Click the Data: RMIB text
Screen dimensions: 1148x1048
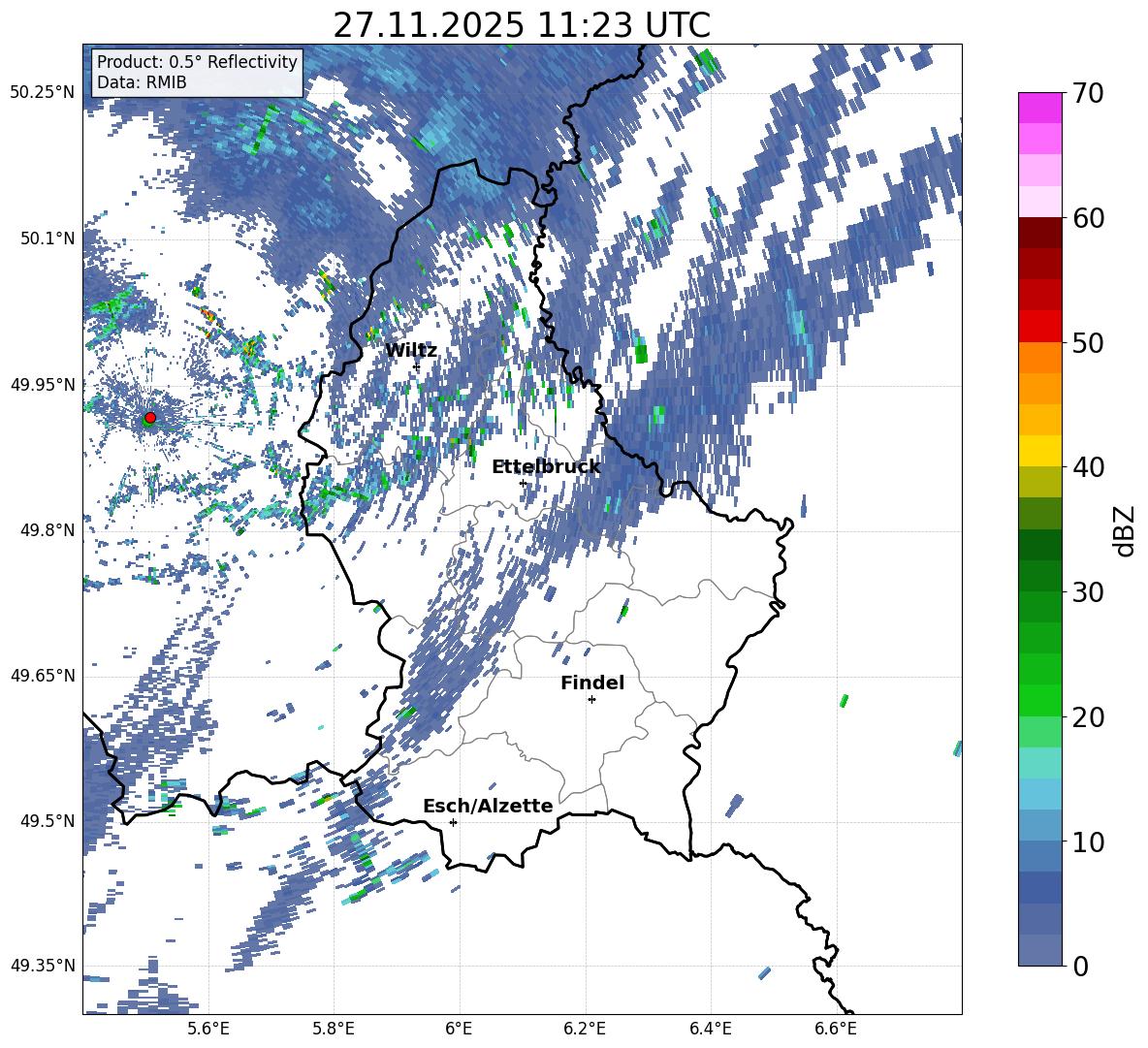[142, 82]
